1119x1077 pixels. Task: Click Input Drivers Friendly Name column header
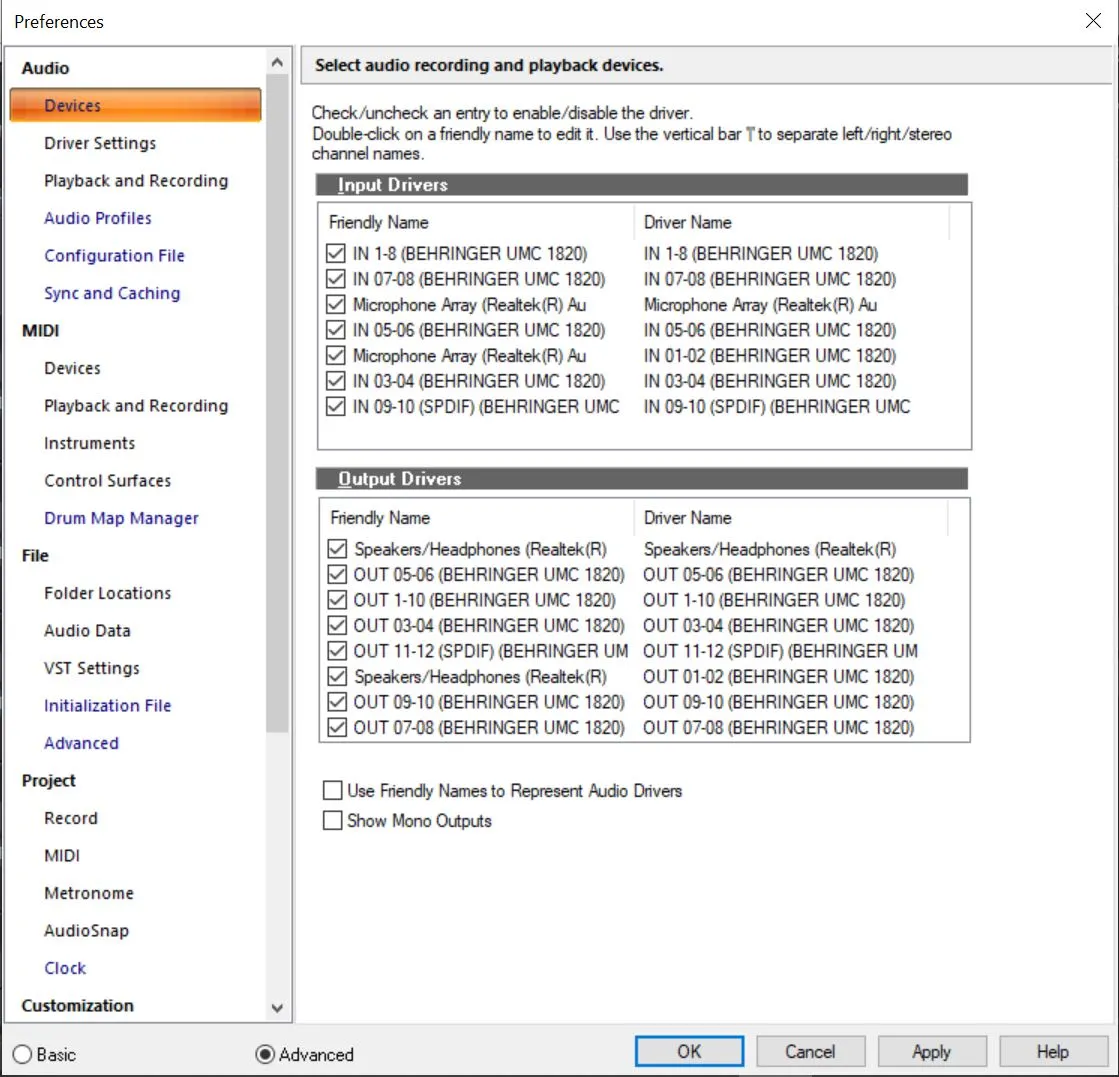(477, 222)
